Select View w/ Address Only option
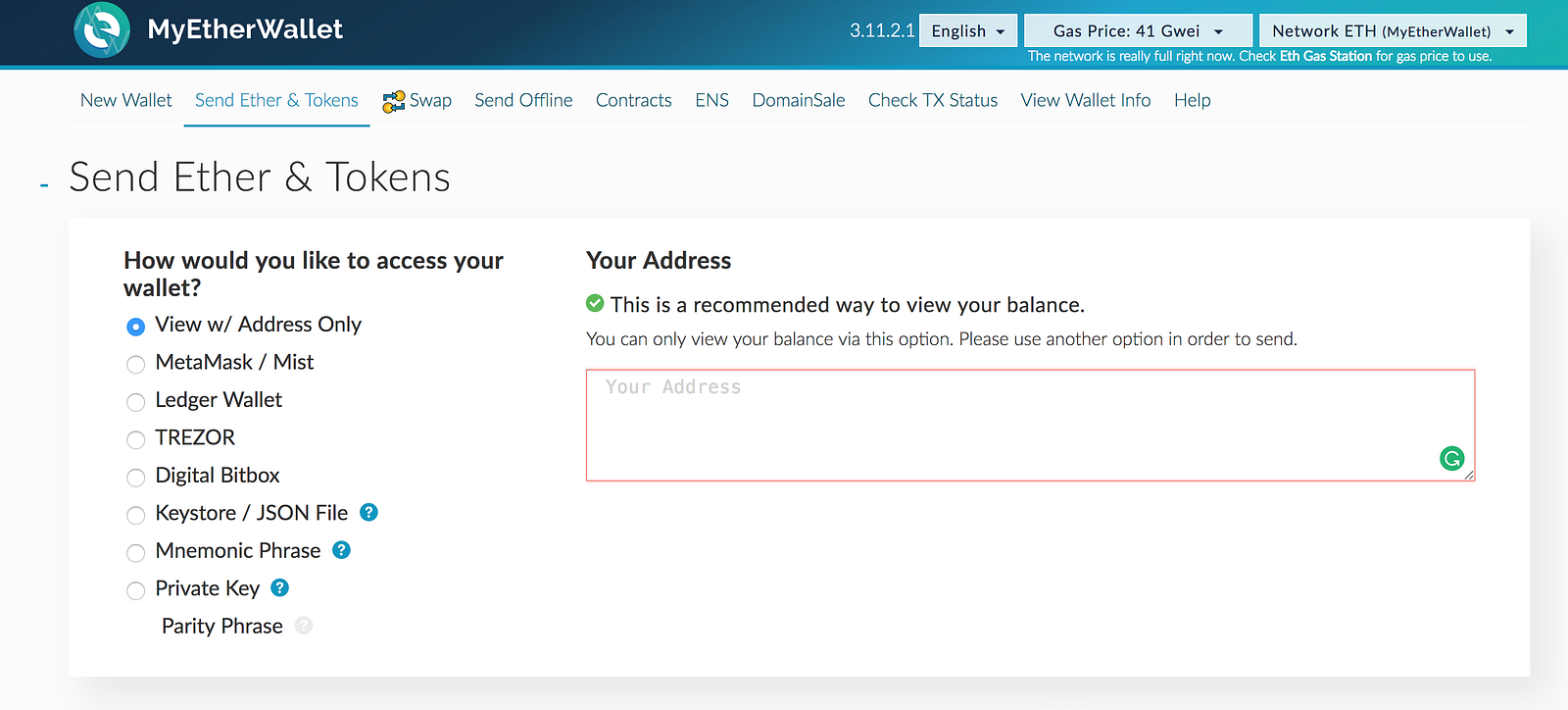Image resolution: width=1568 pixels, height=710 pixels. pos(136,327)
